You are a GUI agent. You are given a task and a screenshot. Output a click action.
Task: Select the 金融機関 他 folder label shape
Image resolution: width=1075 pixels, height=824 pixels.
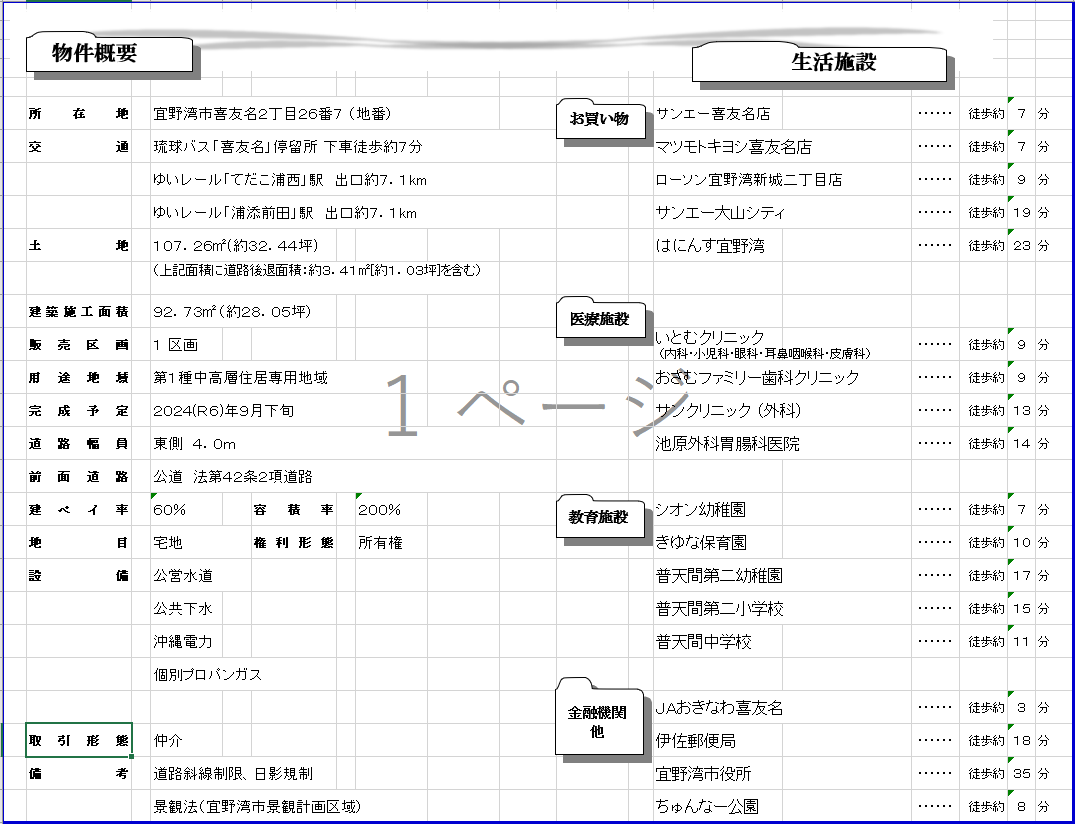tap(598, 722)
